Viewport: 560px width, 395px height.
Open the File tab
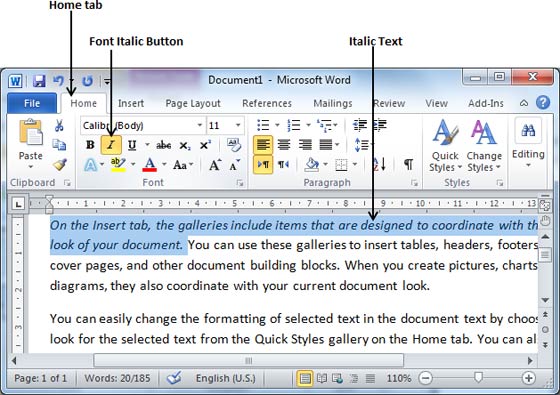click(32, 103)
